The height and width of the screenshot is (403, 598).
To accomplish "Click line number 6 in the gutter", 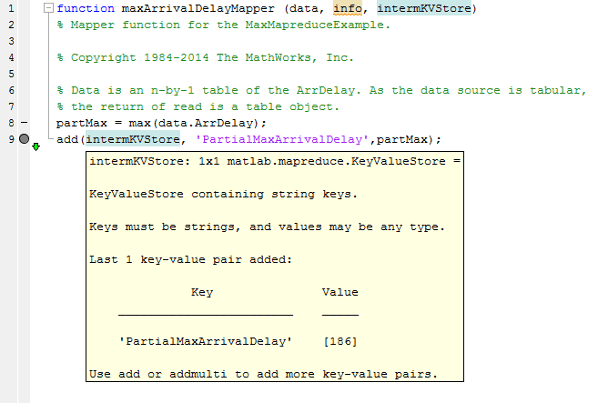I will (11, 90).
